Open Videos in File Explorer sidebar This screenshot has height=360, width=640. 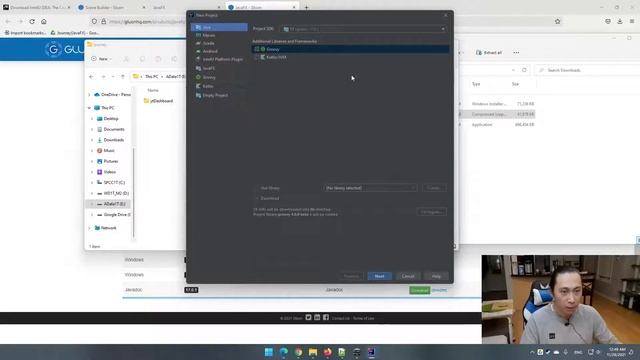click(109, 172)
